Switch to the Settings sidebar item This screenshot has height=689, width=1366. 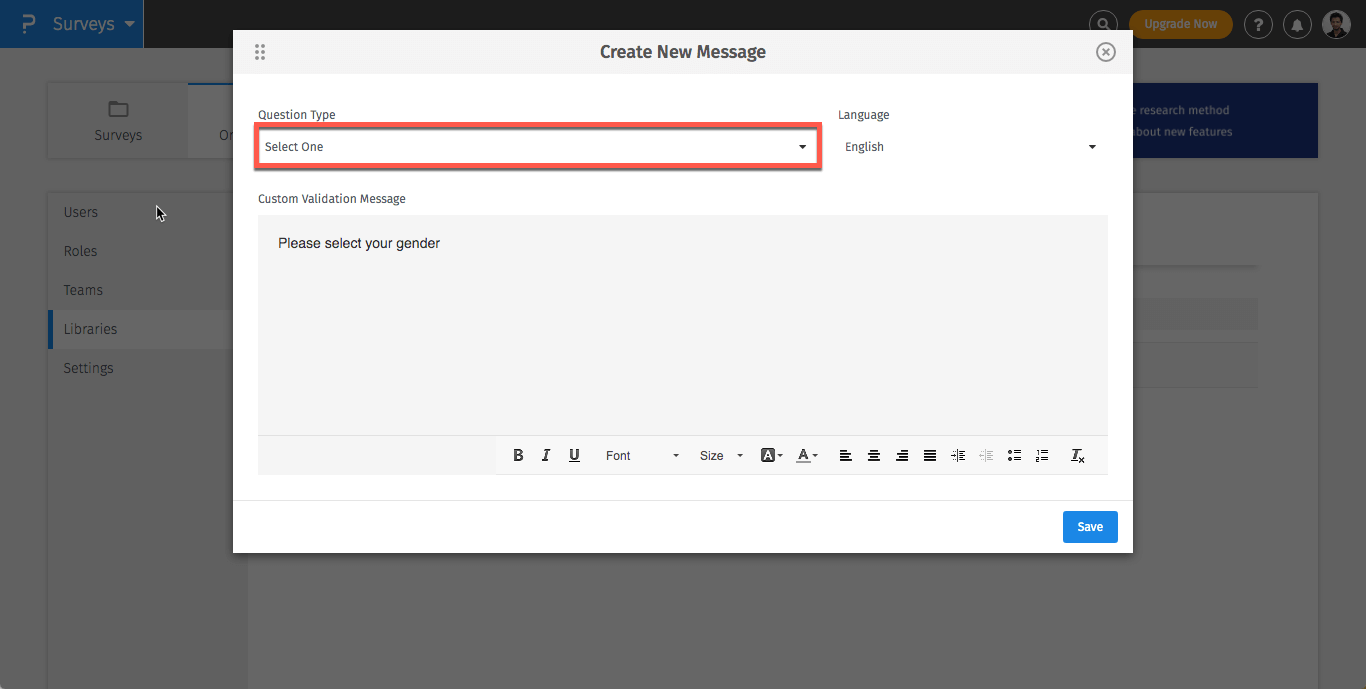pos(88,368)
